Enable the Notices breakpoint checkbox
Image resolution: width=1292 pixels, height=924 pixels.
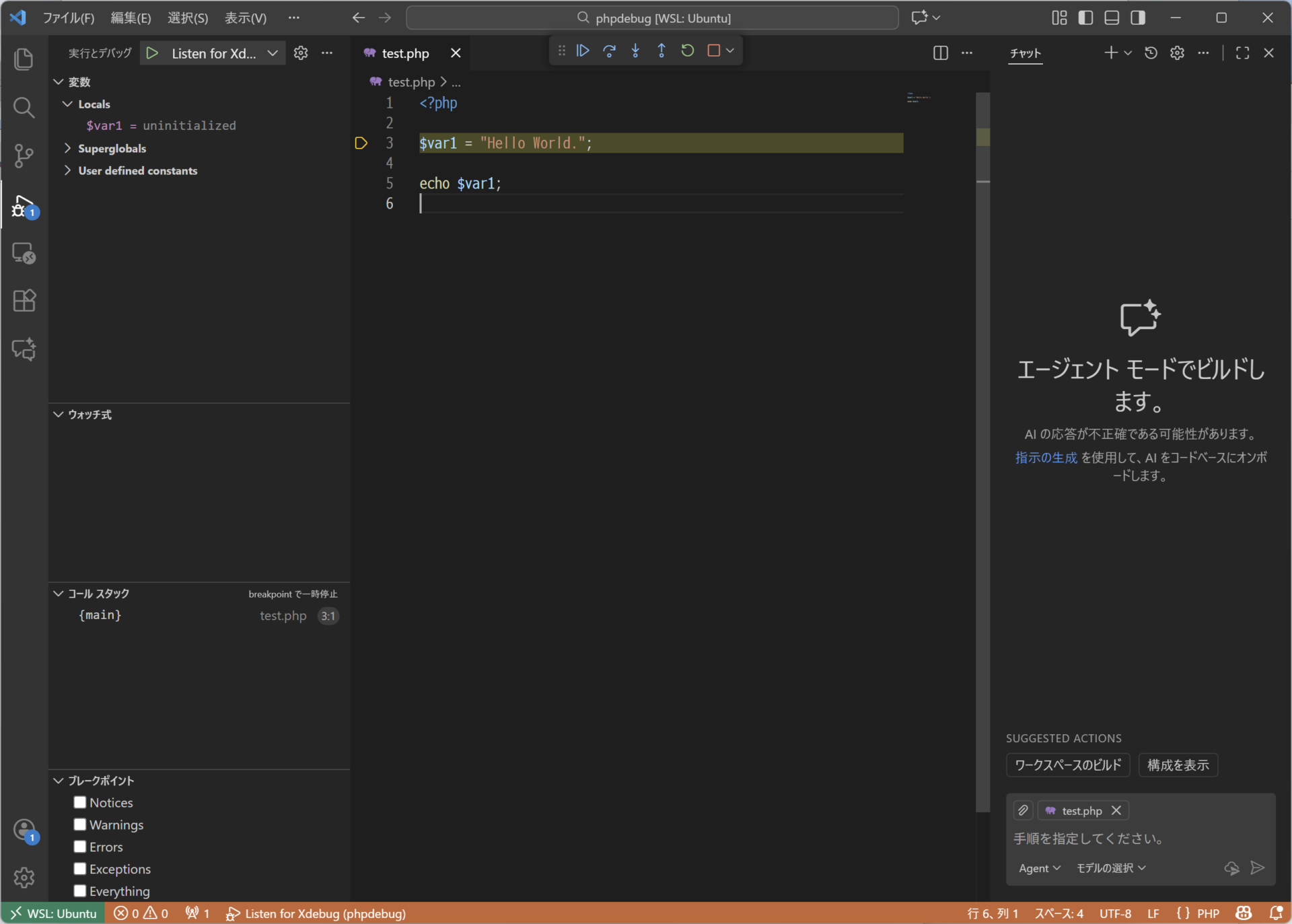pos(80,802)
